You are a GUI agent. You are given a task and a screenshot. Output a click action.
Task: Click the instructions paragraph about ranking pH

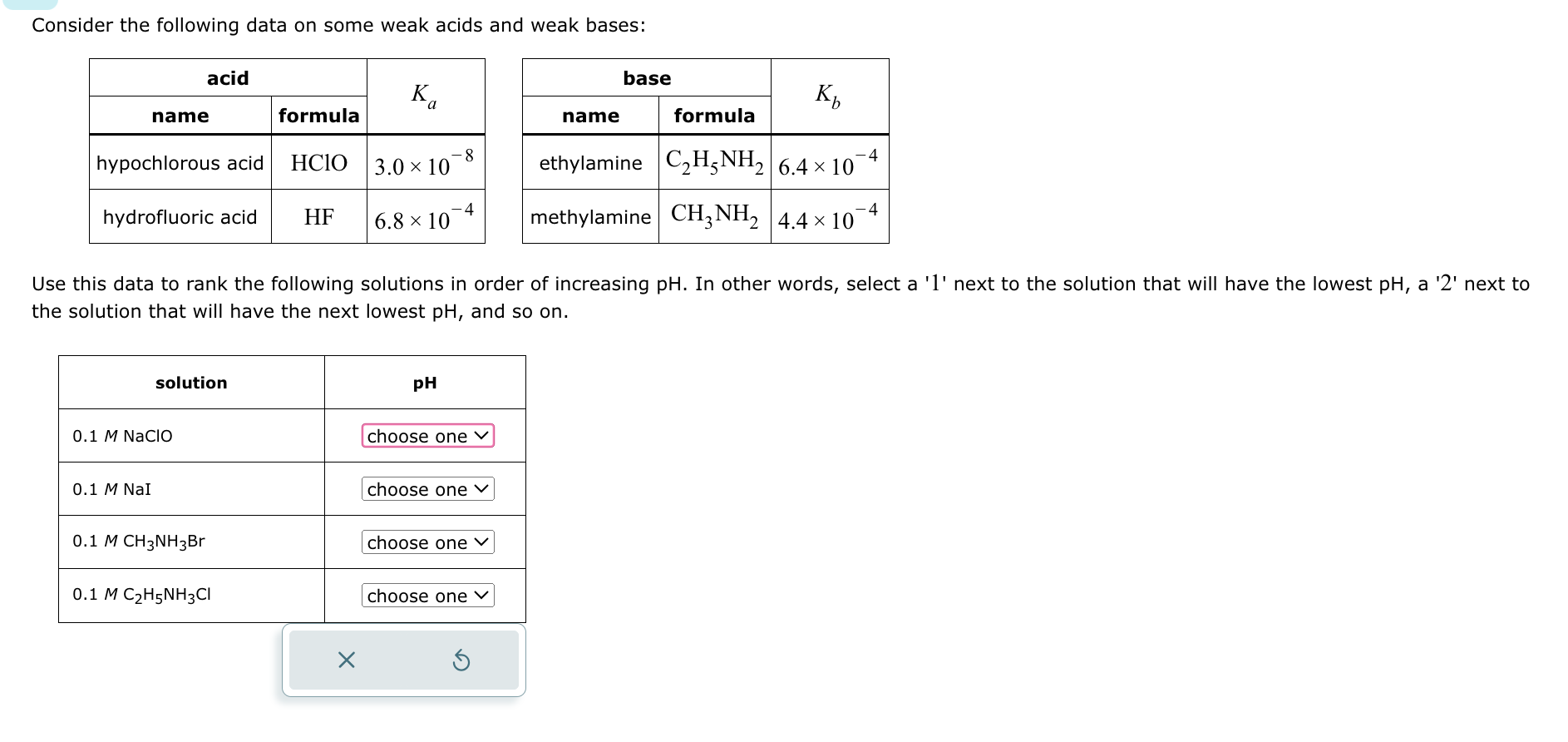(782, 297)
